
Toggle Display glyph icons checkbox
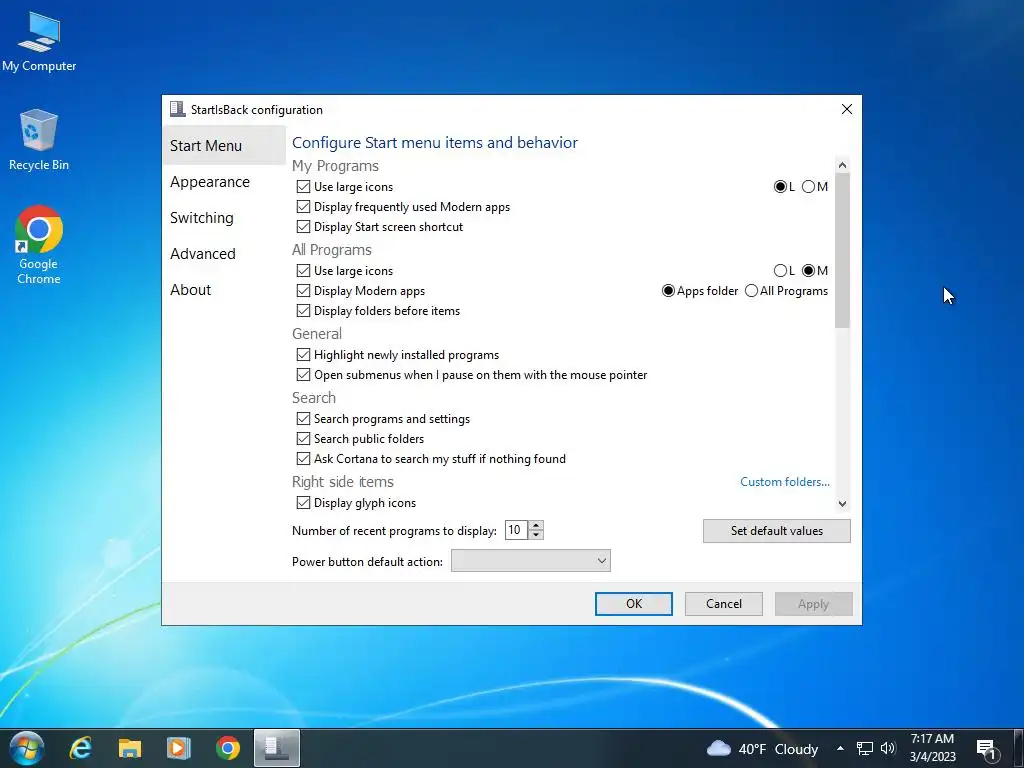coord(303,503)
